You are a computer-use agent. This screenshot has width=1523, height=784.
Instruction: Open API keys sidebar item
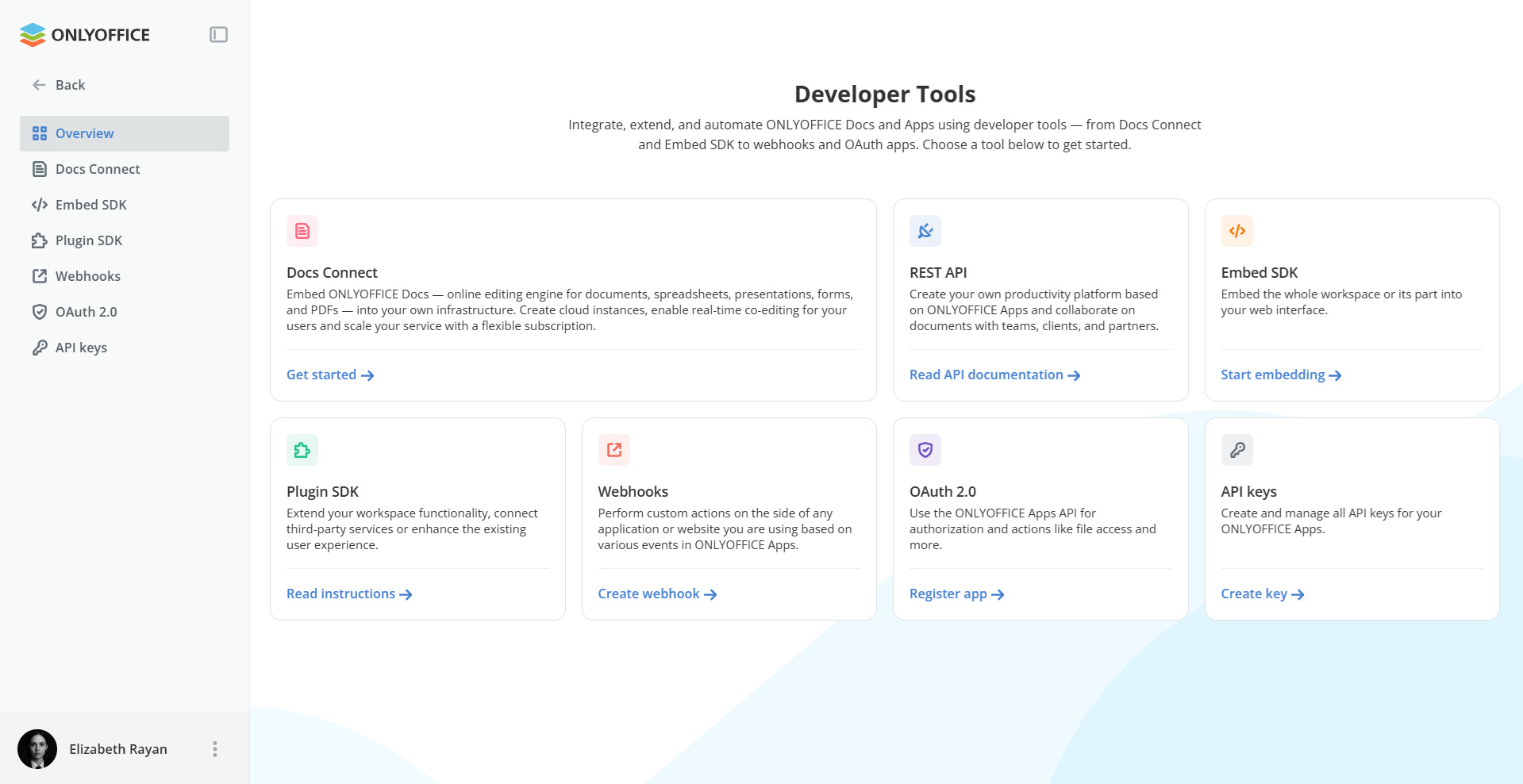tap(125, 348)
